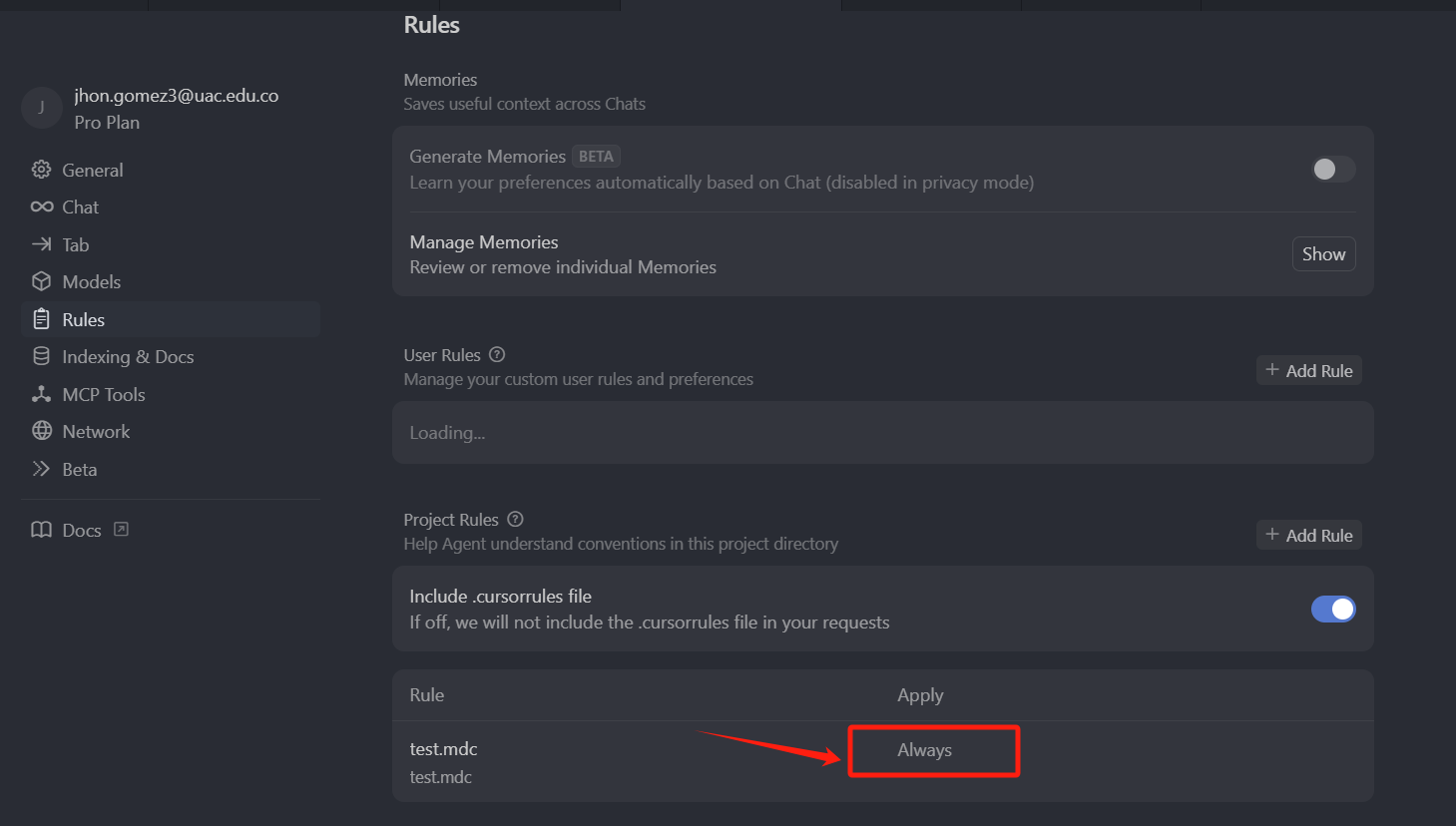Click the help icon next to User Rules
Image resolution: width=1456 pixels, height=826 pixels.
coord(497,354)
